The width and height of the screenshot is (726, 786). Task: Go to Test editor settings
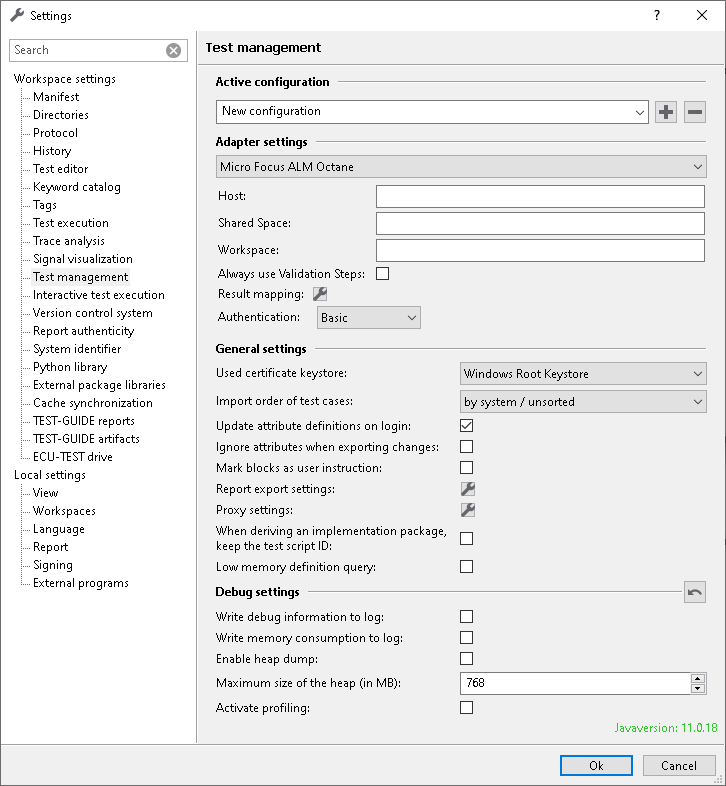[61, 169]
